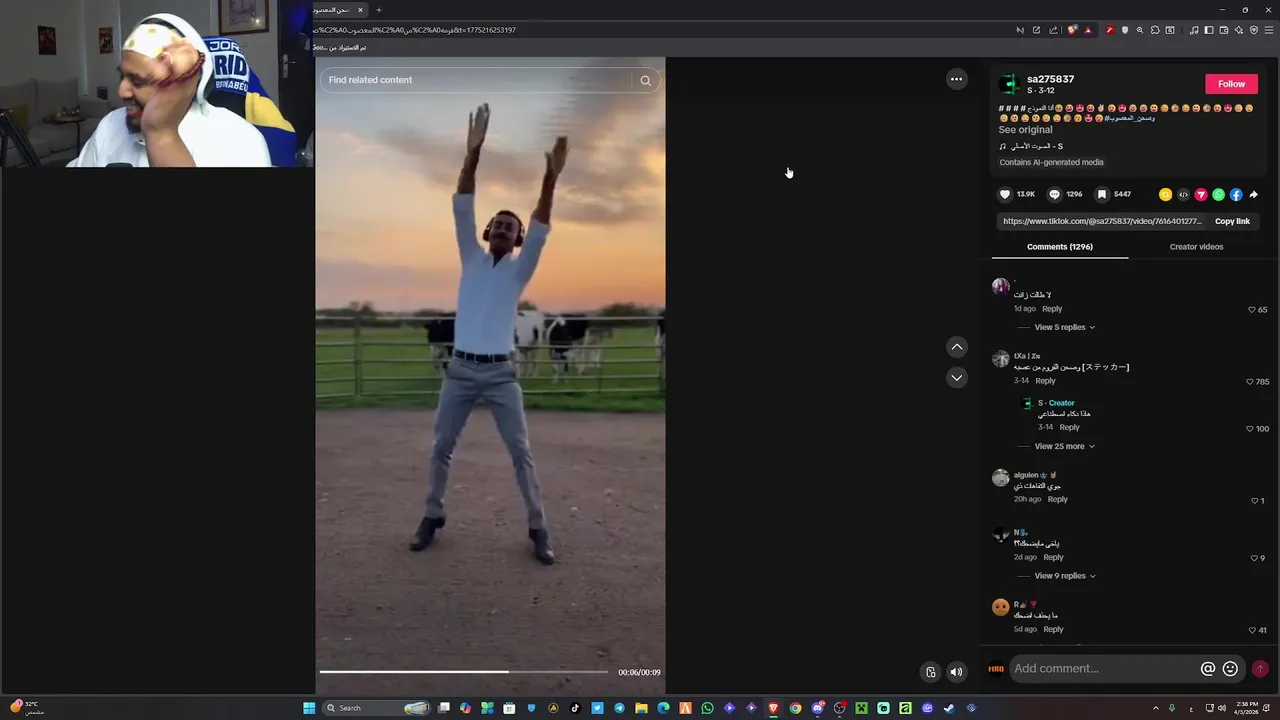Follow the user sa275837
This screenshot has width=1280, height=720.
[x=1231, y=84]
